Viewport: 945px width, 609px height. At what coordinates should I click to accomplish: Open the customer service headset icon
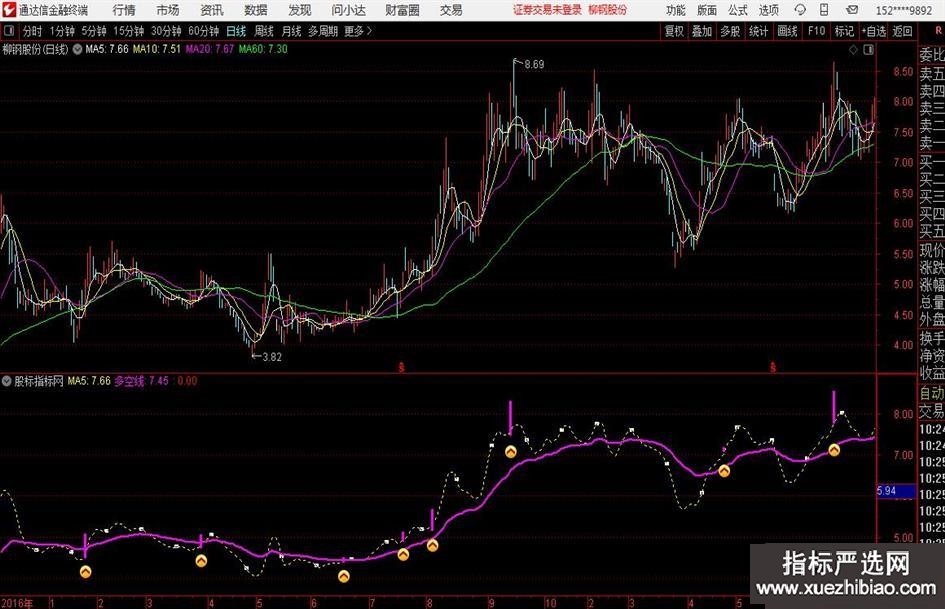pyautogui.click(x=800, y=10)
